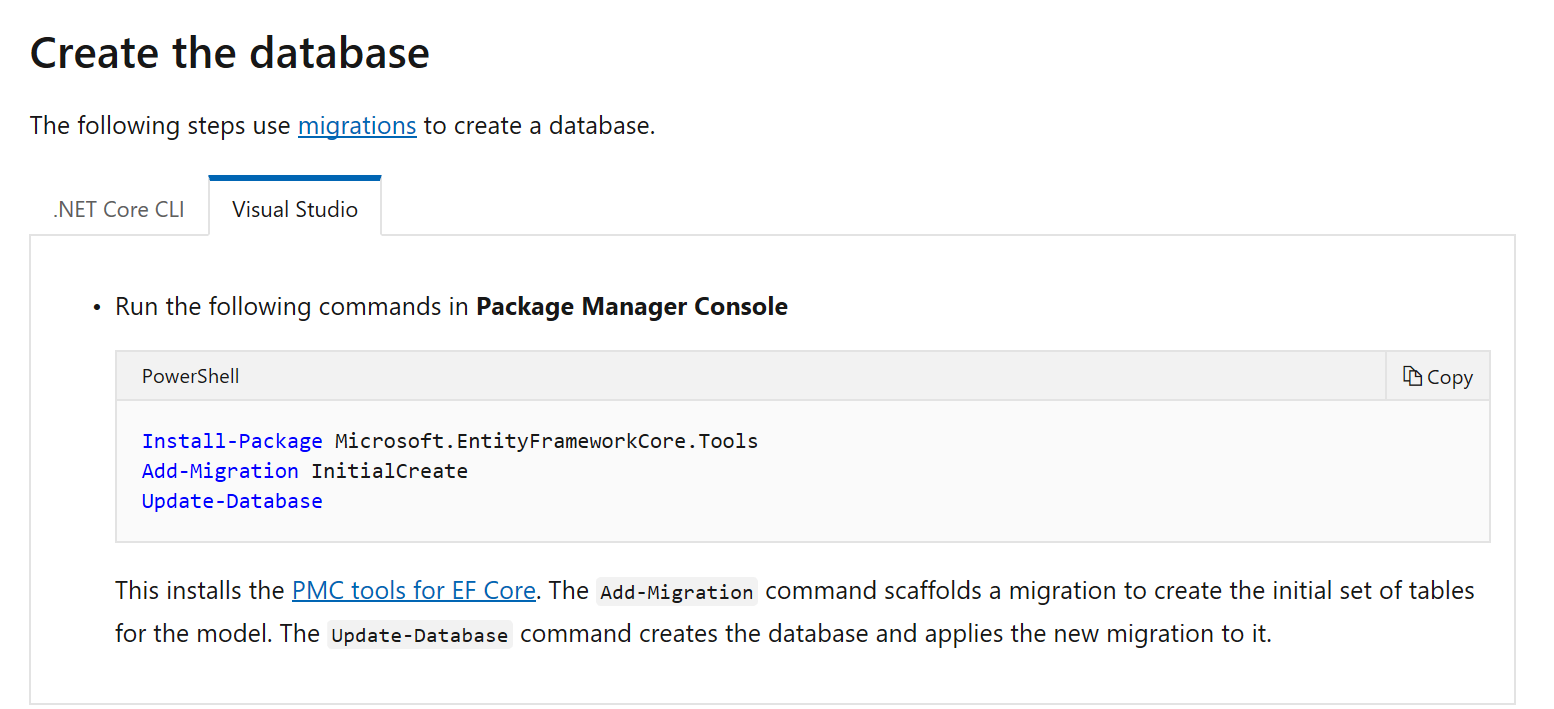
Task: Select the Visual Studio tab
Action: pyautogui.click(x=294, y=210)
